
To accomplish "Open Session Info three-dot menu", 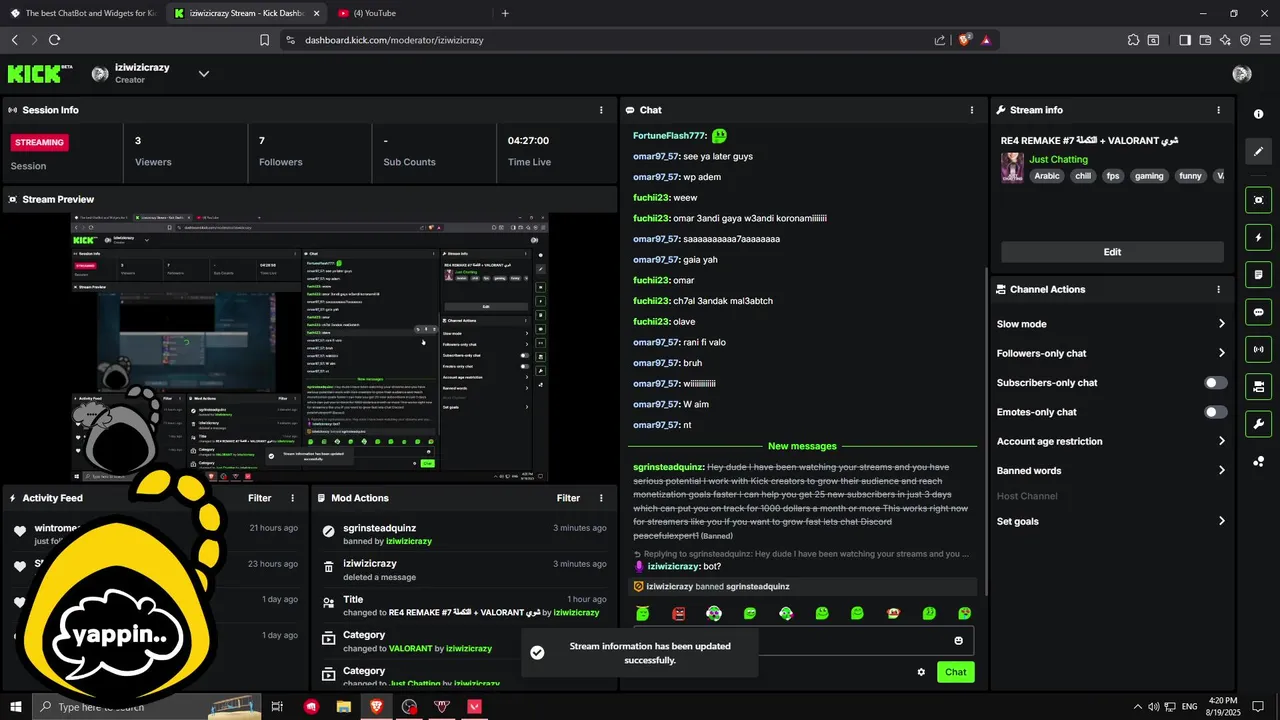I will [601, 110].
